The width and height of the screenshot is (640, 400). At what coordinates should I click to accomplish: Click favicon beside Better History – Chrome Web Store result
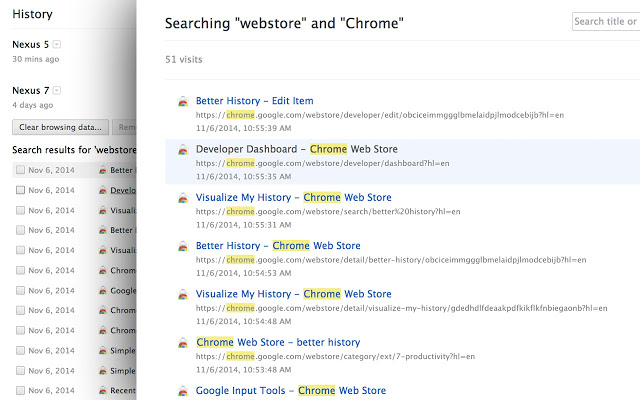pyautogui.click(x=183, y=247)
